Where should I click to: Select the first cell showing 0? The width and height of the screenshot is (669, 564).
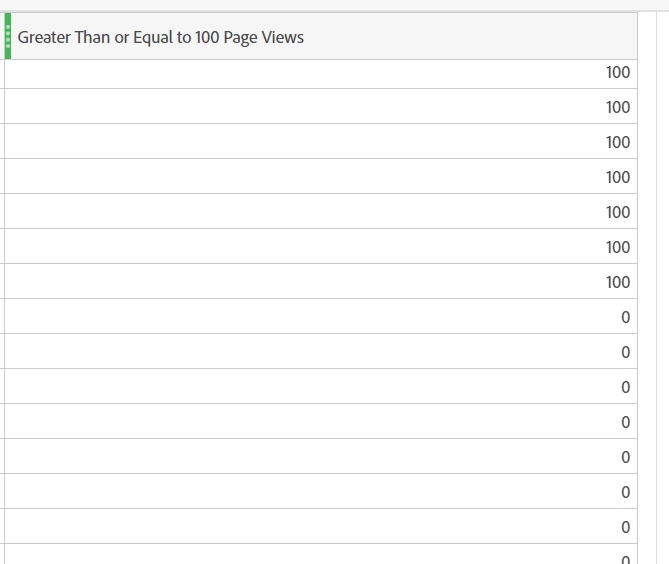point(321,317)
